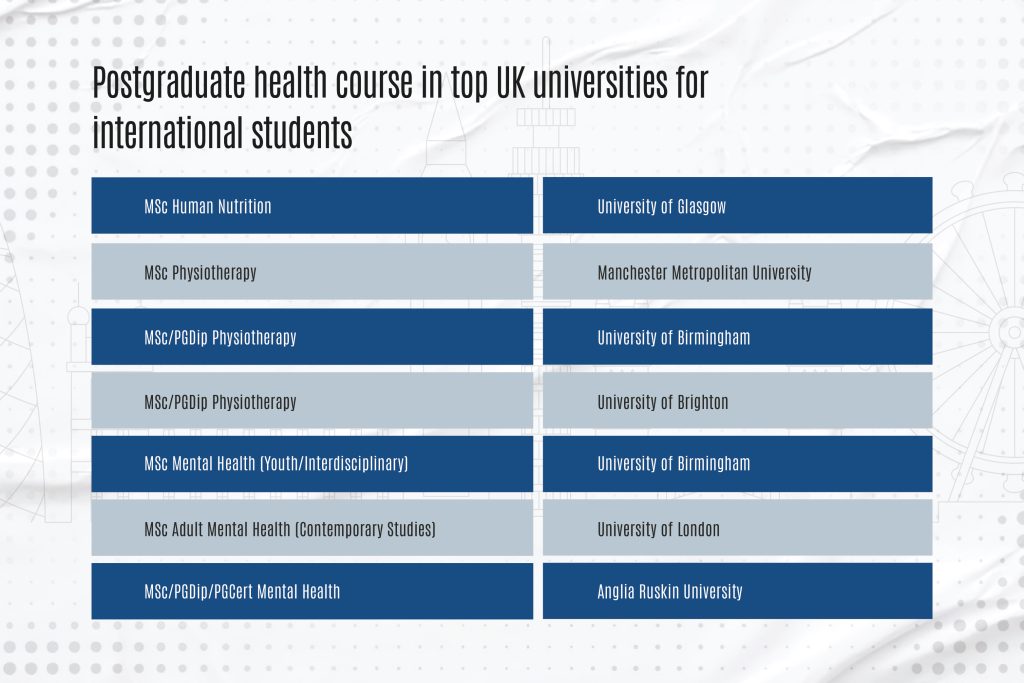Image resolution: width=1024 pixels, height=683 pixels.
Task: Click the word 'Brighton' in fourth row
Action: point(702,402)
